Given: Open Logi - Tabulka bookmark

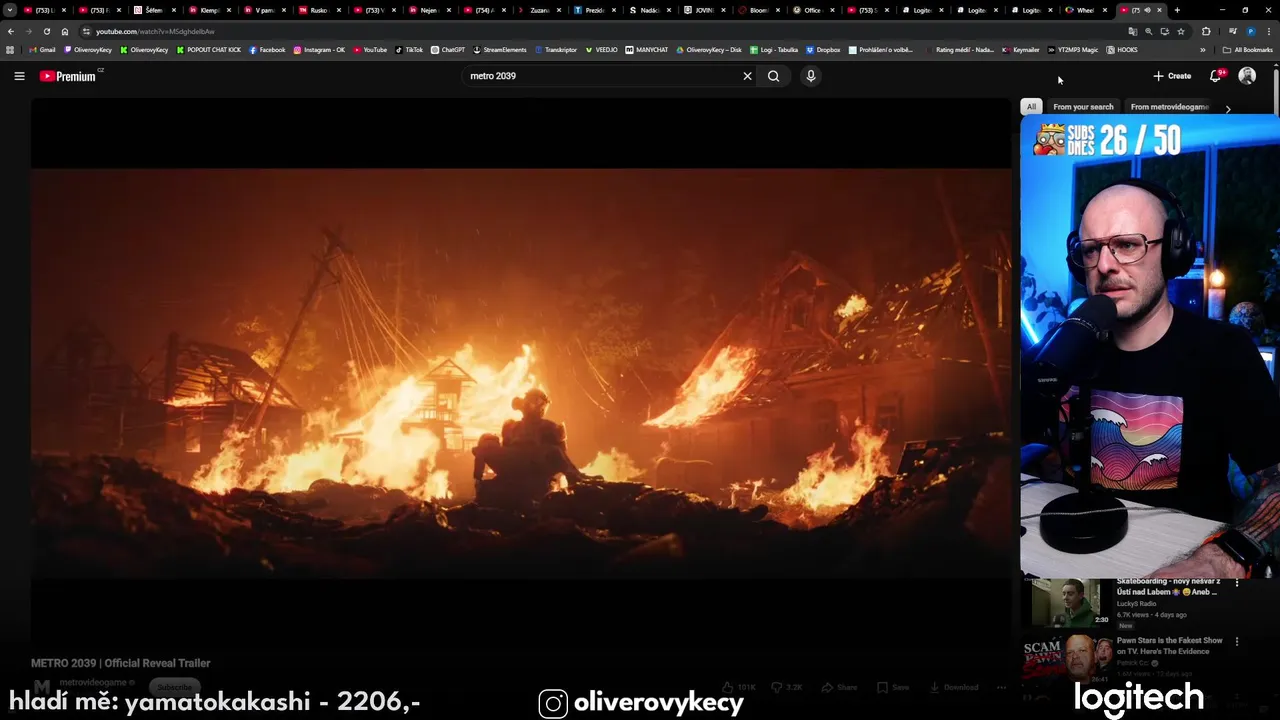Looking at the screenshot, I should click(x=774, y=50).
